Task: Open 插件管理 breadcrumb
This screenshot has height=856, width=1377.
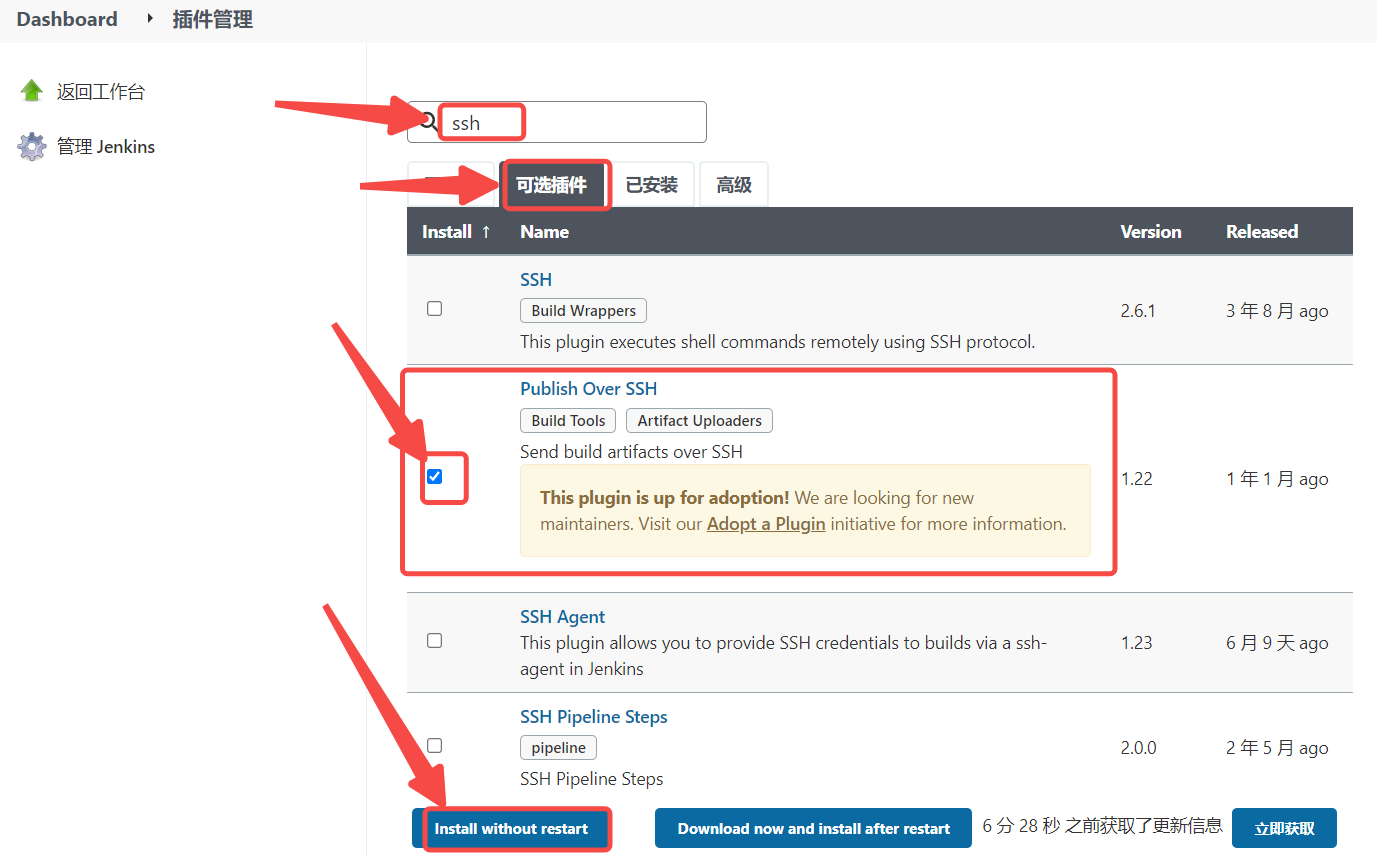Action: 213,19
